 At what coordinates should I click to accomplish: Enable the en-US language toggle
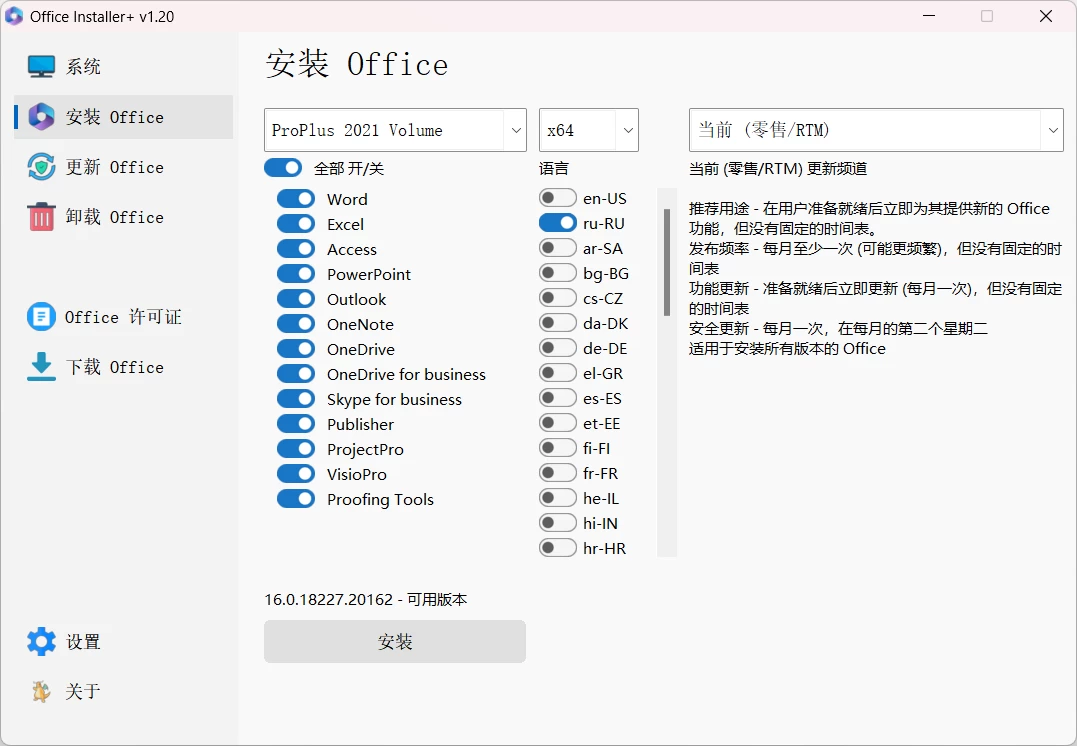(x=557, y=198)
